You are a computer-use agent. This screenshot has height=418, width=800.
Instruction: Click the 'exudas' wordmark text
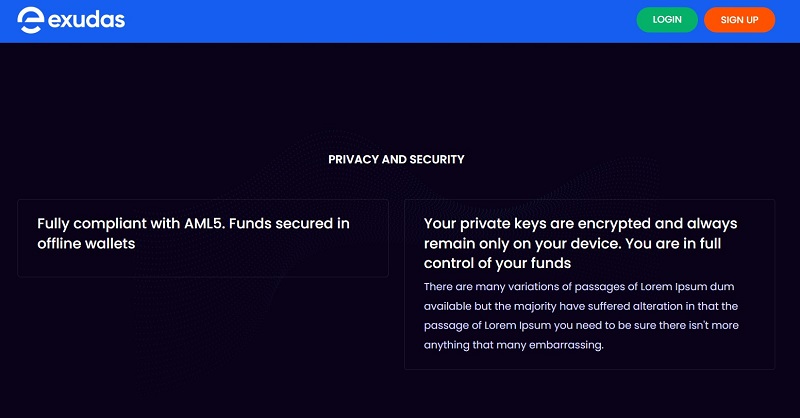[86, 20]
